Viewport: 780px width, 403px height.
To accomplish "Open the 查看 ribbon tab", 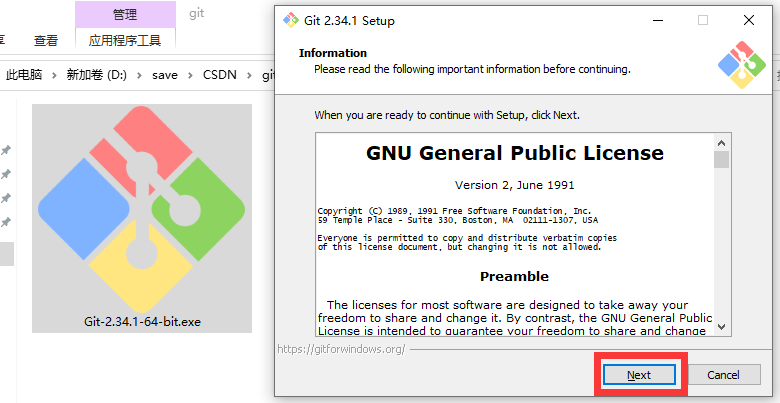I will click(x=46, y=40).
